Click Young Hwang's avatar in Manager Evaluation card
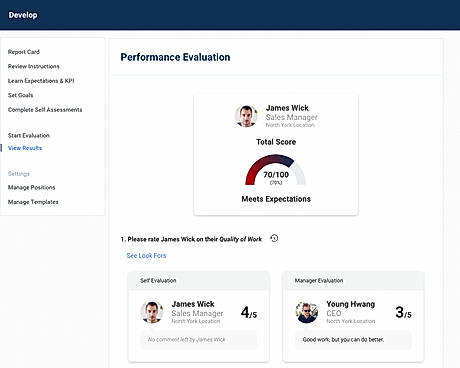This screenshot has width=460, height=368. [x=307, y=312]
